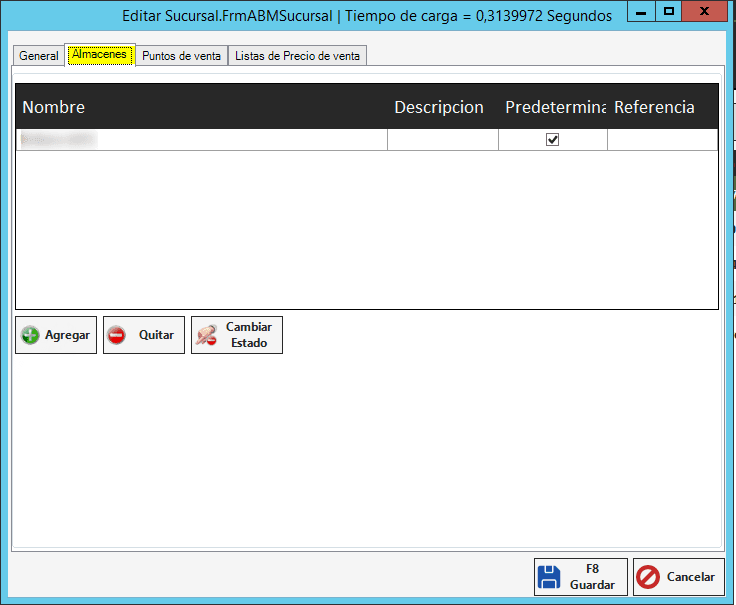736x605 pixels.
Task: Uncheck the Predeterminado checkbox in first row
Action: (552, 140)
